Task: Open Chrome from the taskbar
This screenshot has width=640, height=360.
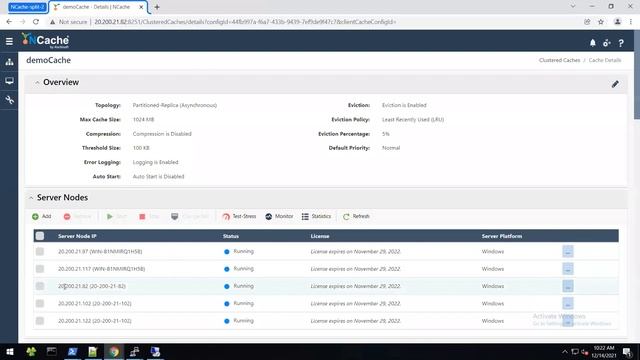Action: point(114,351)
